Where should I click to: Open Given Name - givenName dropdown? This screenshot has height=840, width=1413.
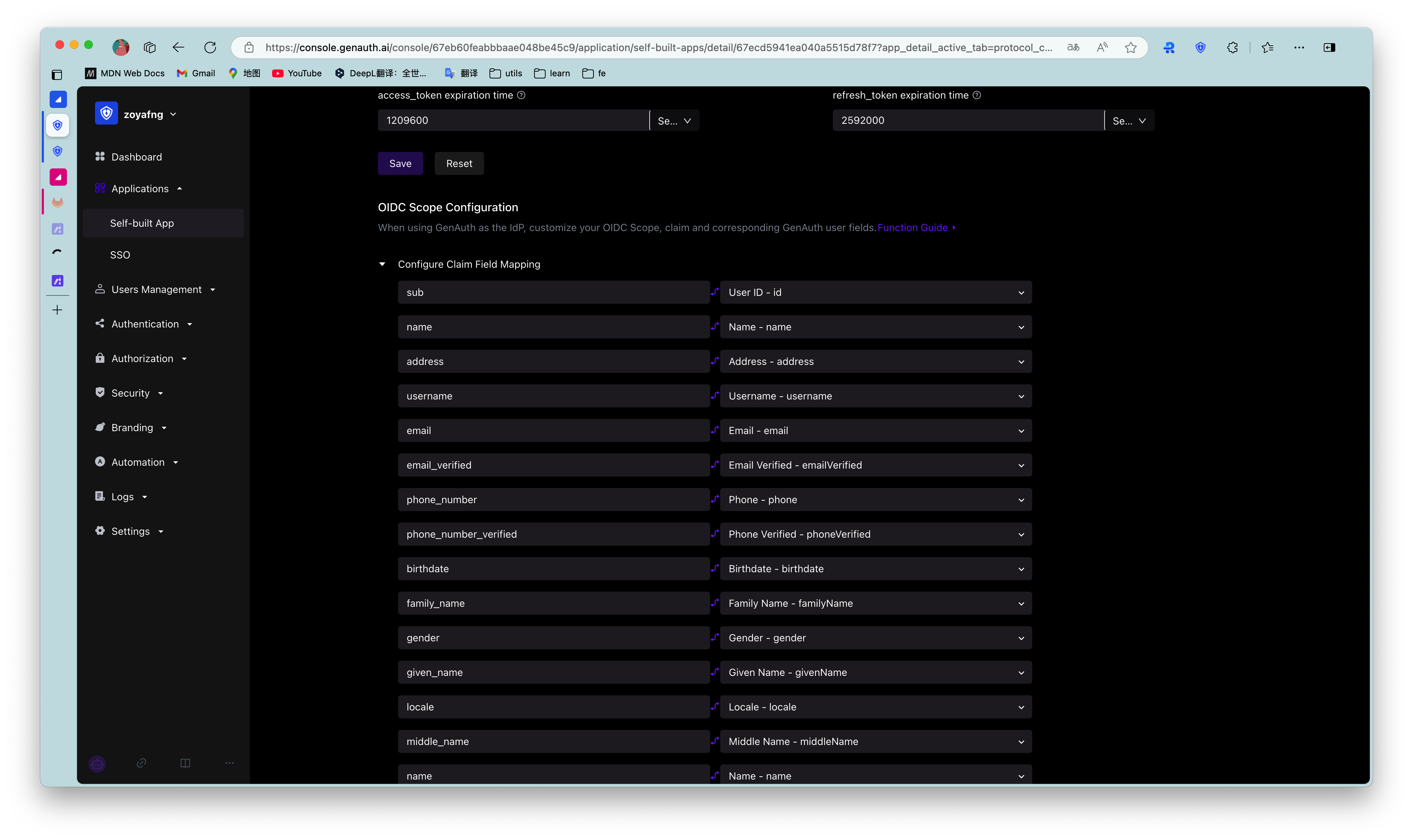coord(875,672)
